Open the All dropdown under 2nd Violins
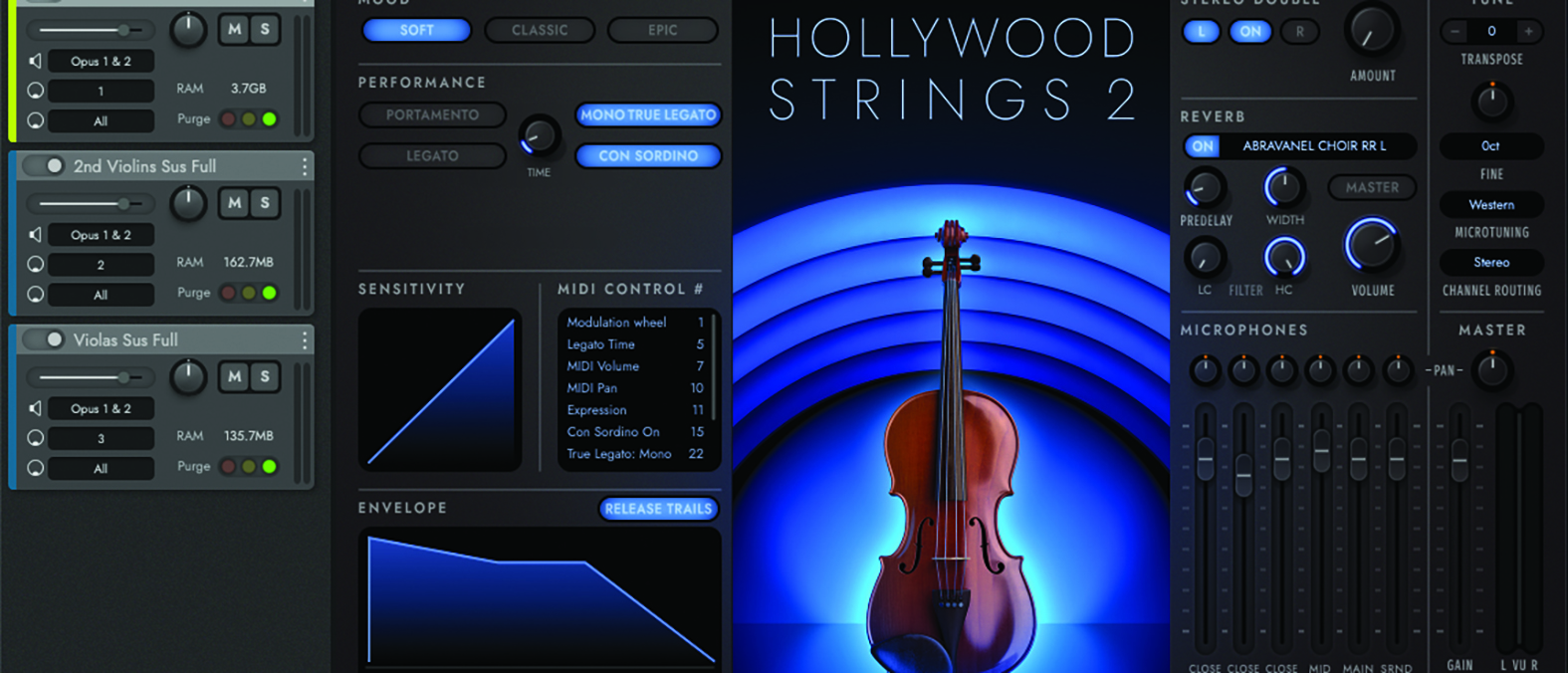 pyautogui.click(x=101, y=295)
